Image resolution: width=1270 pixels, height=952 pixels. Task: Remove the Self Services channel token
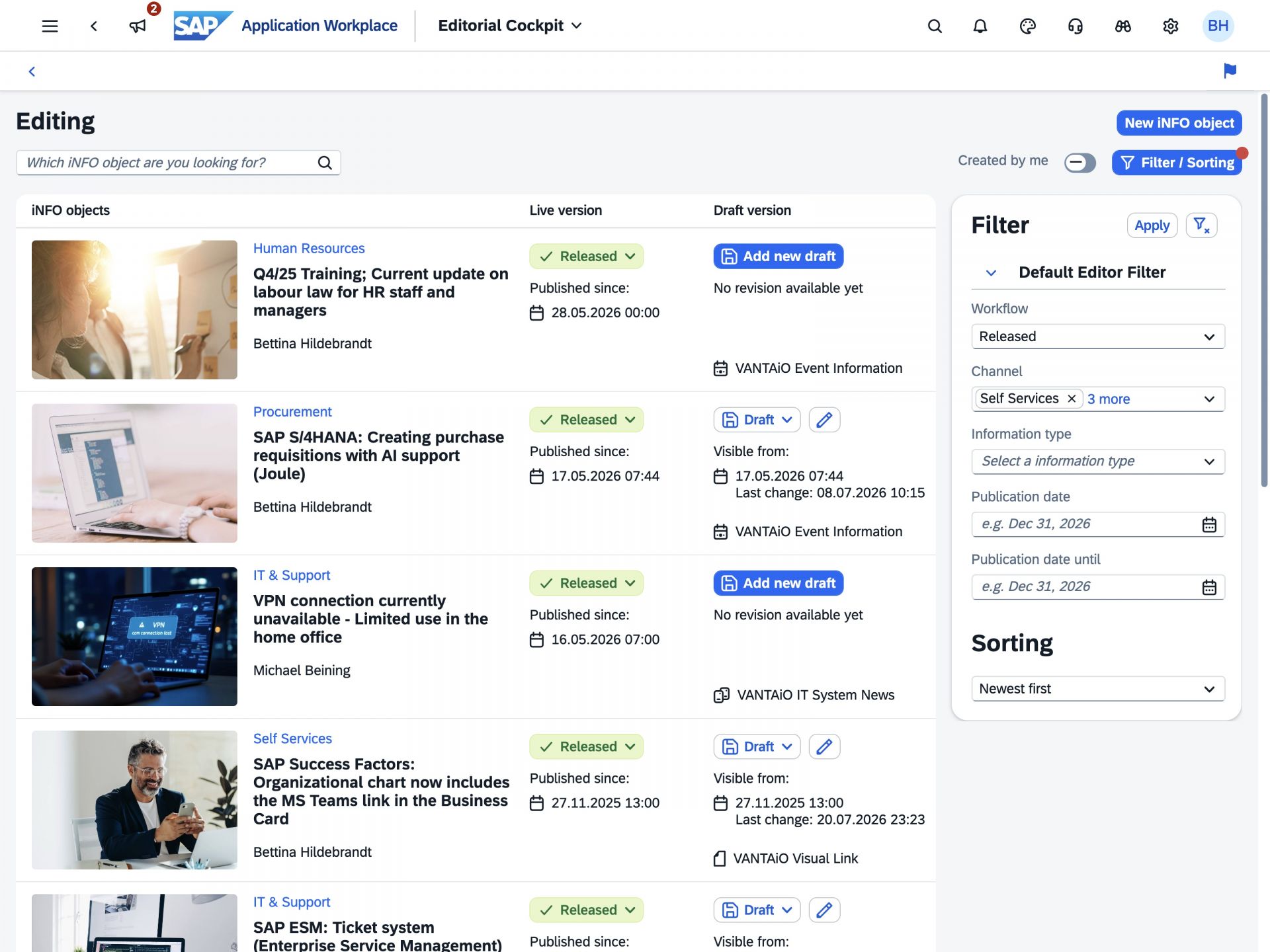(x=1072, y=399)
